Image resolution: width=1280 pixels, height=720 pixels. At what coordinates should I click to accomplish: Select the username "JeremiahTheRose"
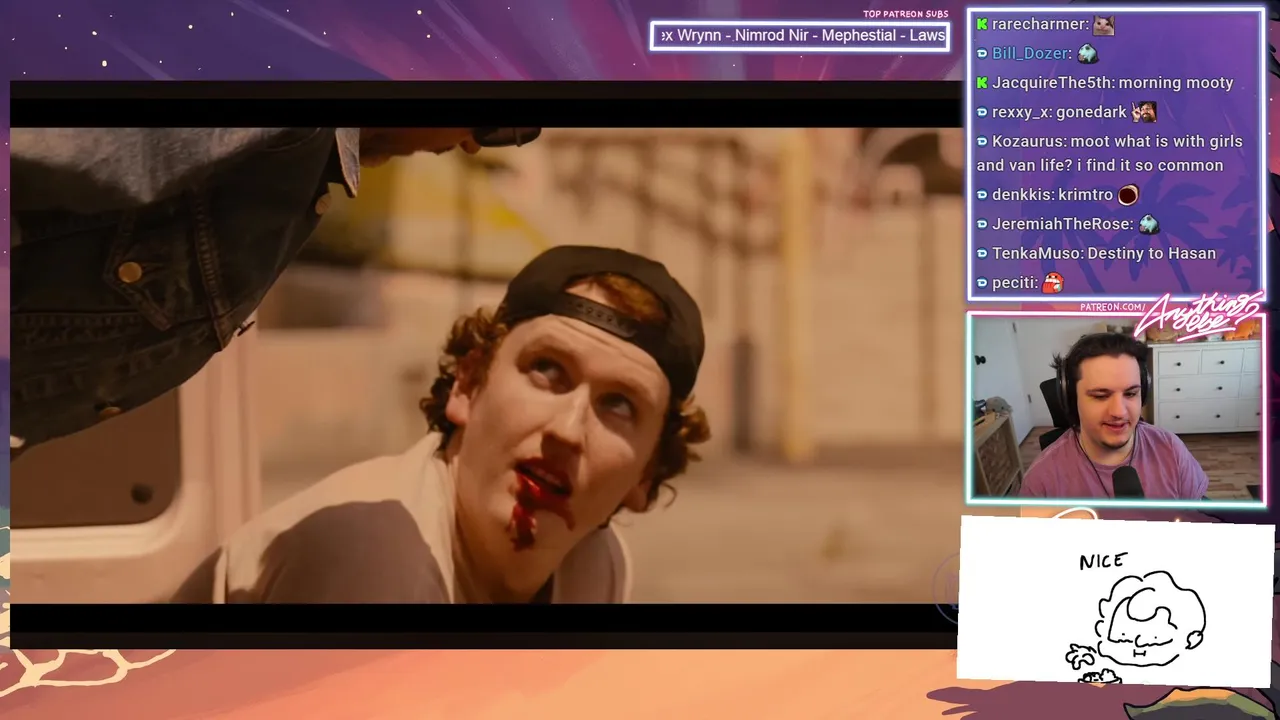1062,224
